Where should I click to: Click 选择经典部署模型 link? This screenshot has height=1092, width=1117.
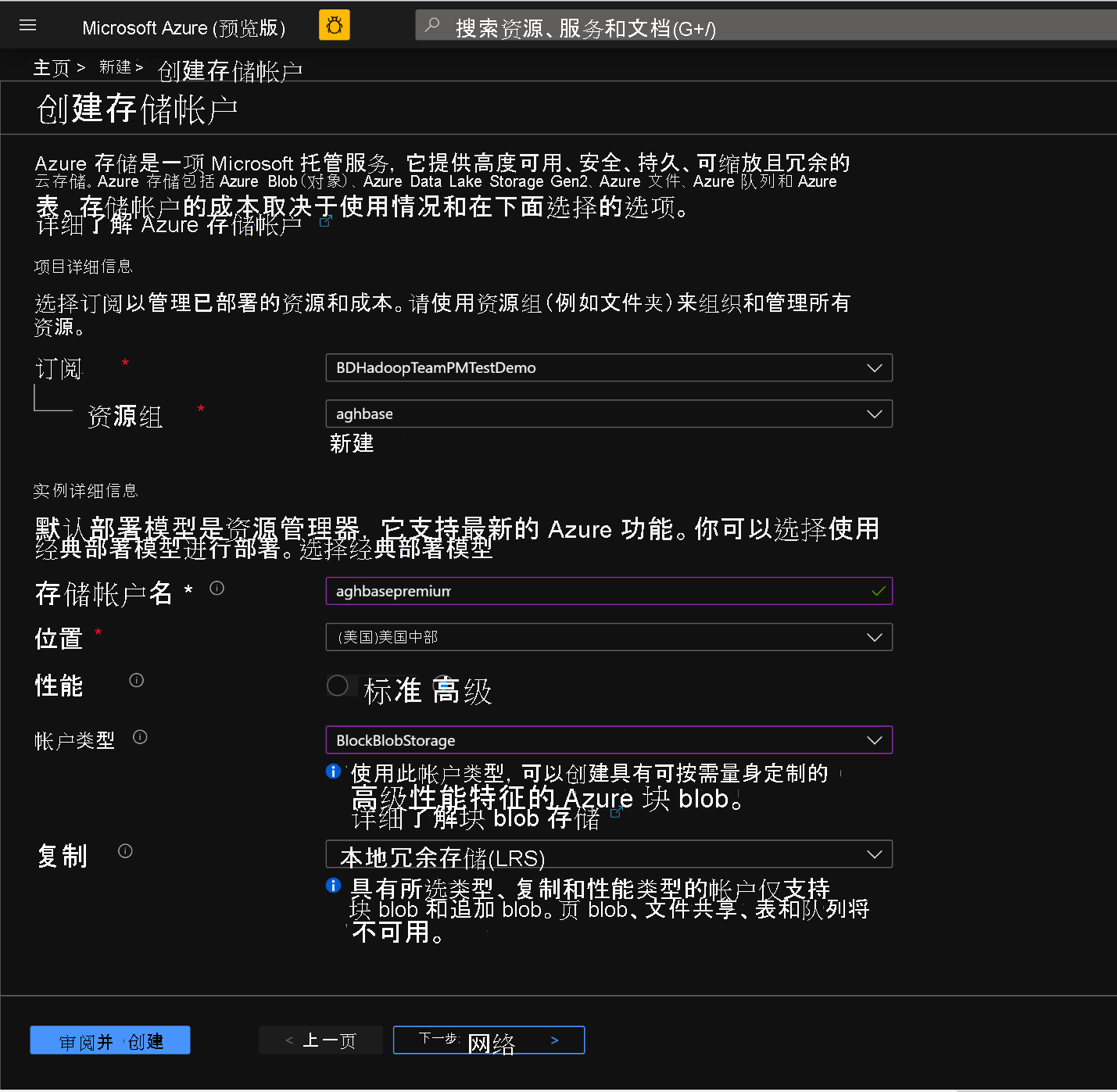click(396, 549)
